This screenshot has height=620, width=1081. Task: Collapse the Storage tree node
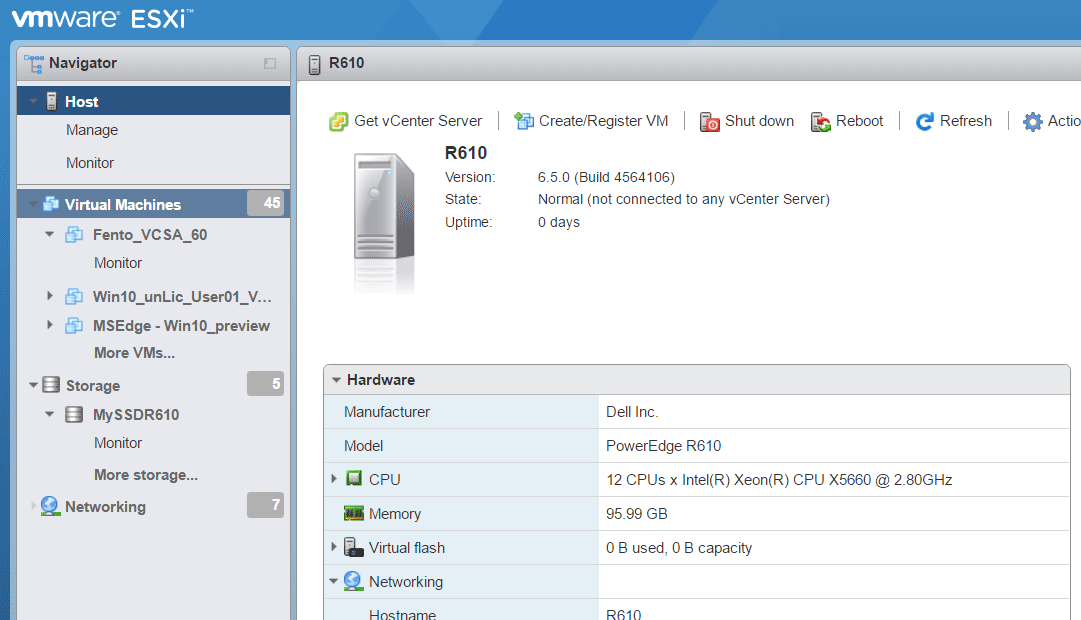[x=33, y=385]
